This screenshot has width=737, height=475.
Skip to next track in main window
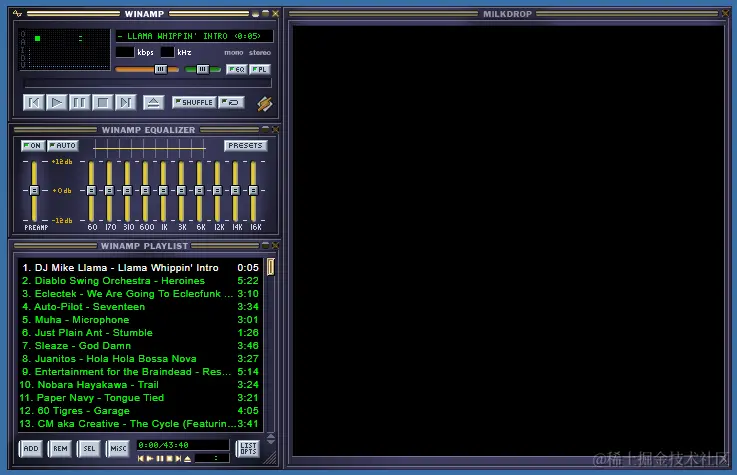(x=125, y=102)
